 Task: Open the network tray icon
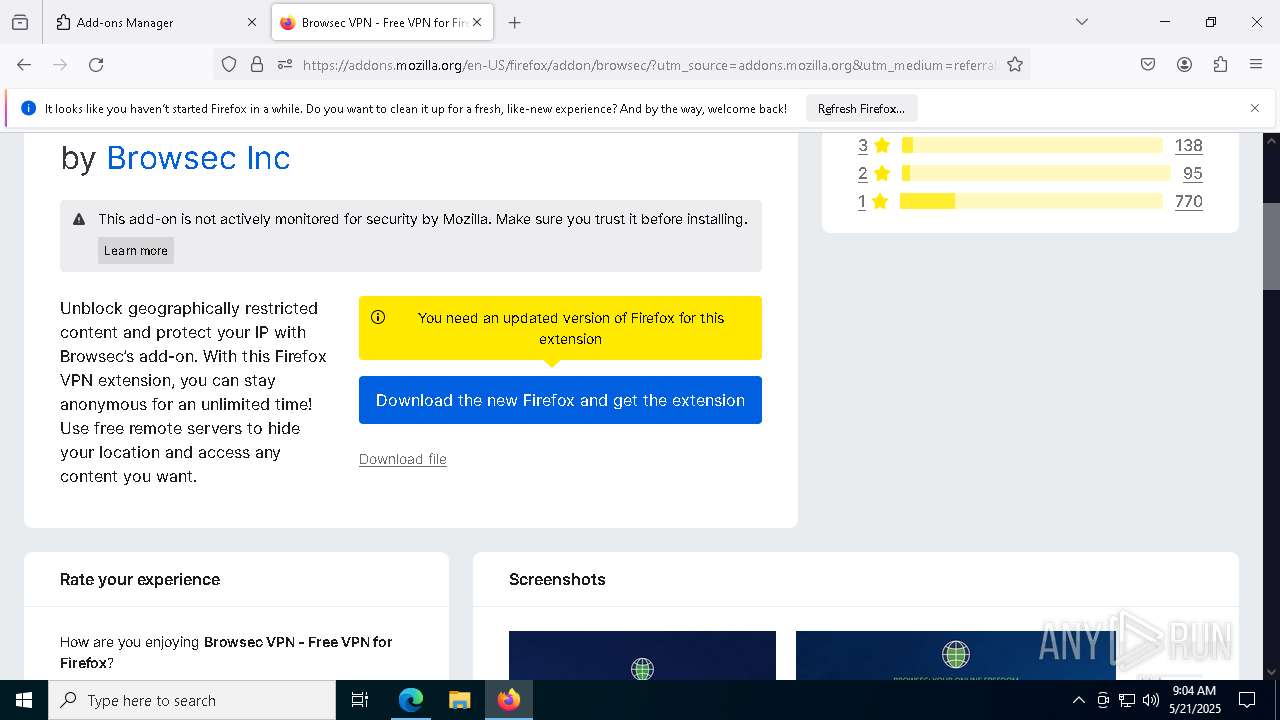coord(1127,700)
